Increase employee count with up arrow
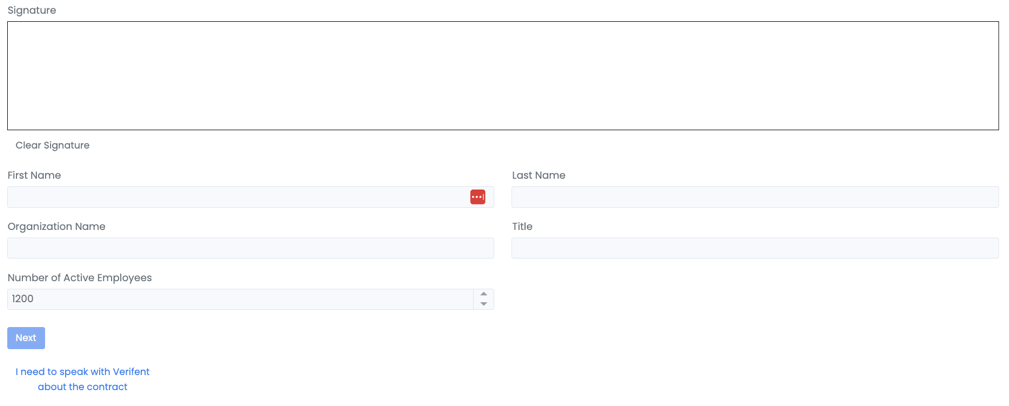 [484, 294]
